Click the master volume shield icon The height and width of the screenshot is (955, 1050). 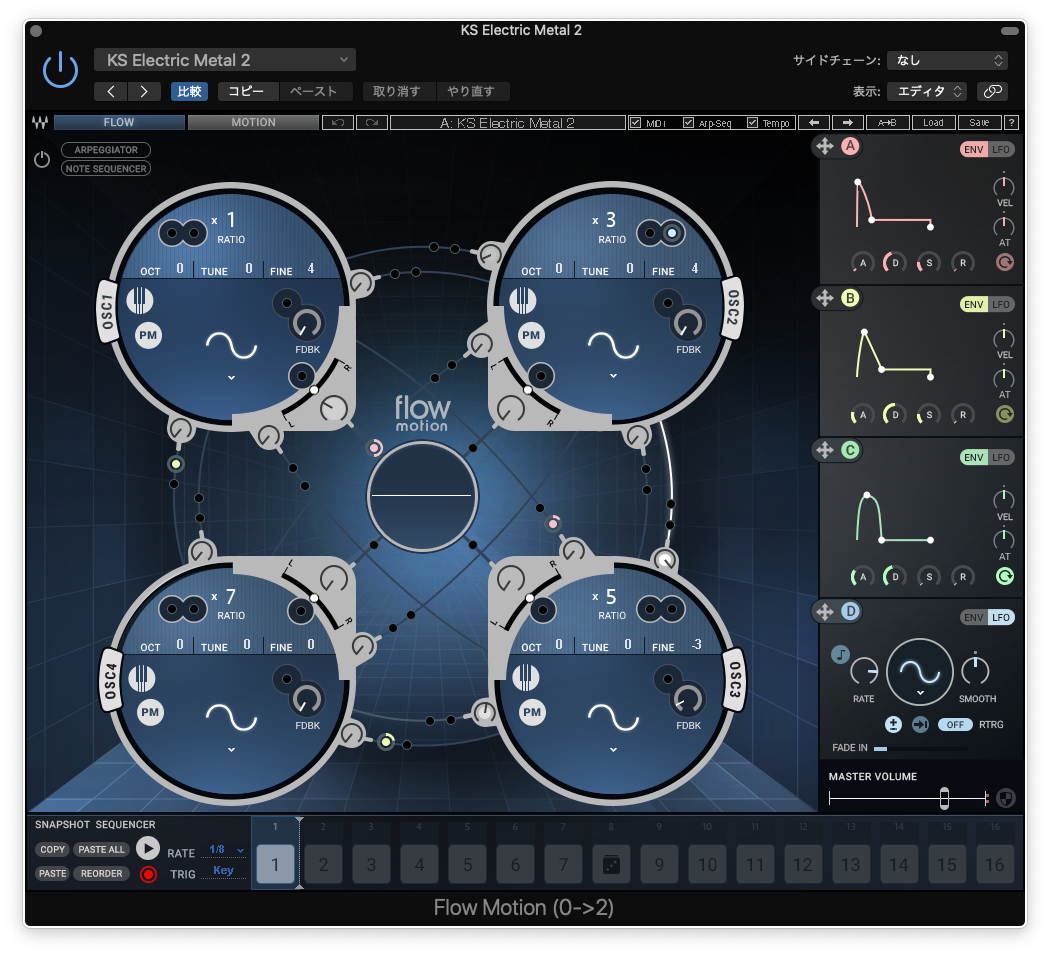click(x=1006, y=798)
